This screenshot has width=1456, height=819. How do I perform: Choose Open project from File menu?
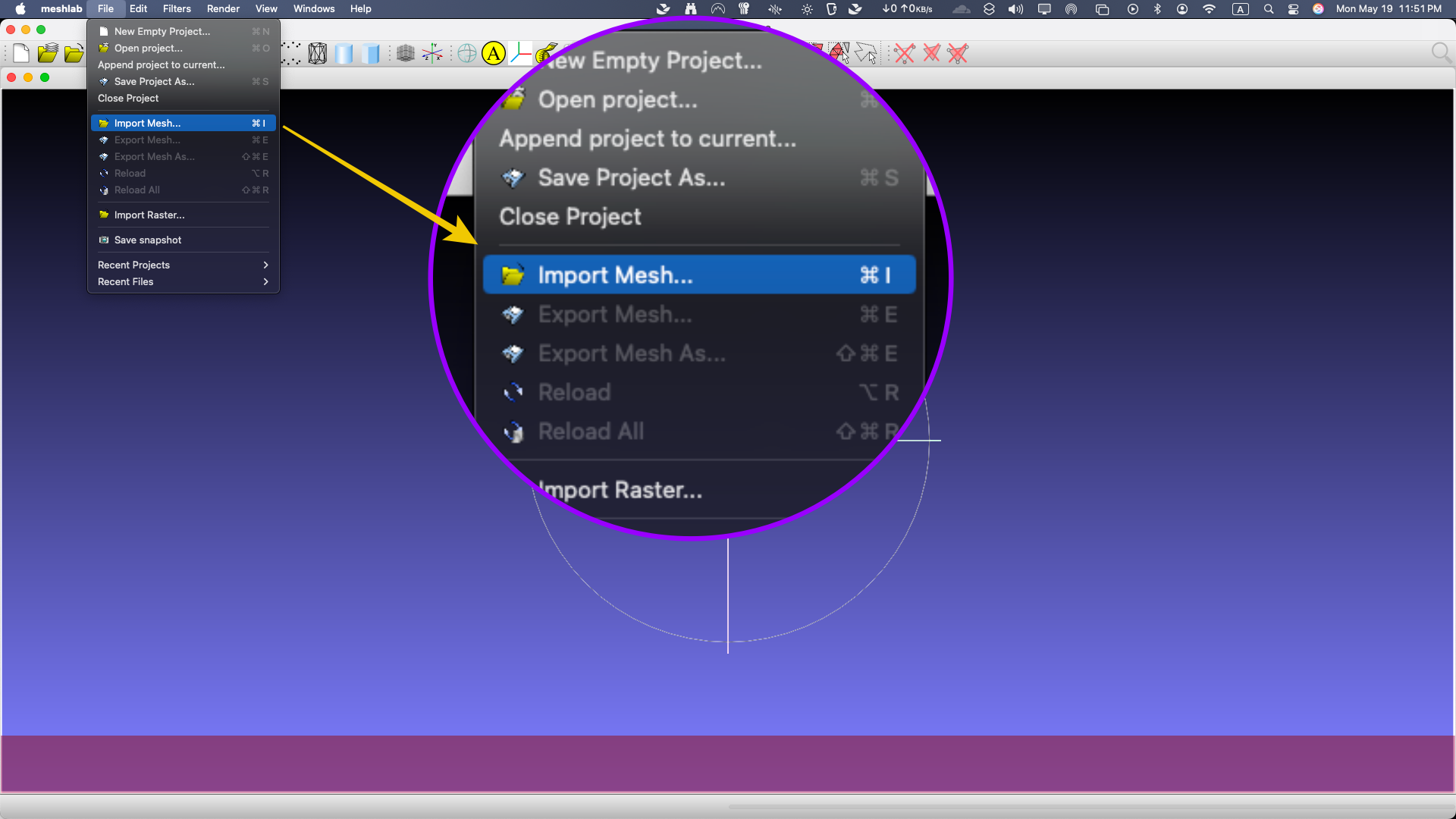click(183, 48)
